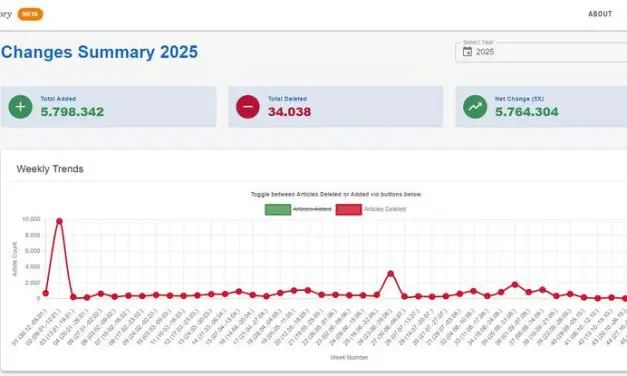
Task: Open the ABOUT menu item
Action: click(600, 14)
